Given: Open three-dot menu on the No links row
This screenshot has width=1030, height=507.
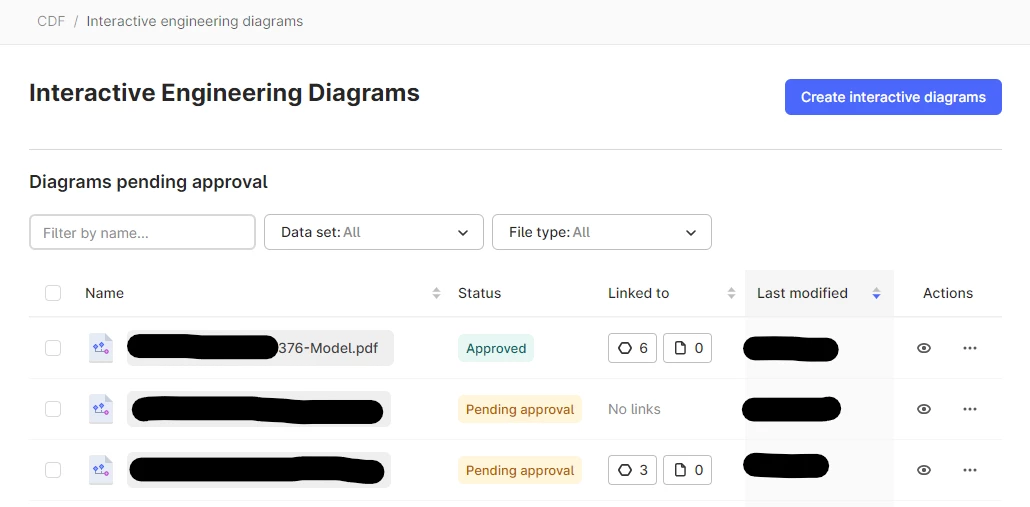Looking at the screenshot, I should pyautogui.click(x=969, y=409).
